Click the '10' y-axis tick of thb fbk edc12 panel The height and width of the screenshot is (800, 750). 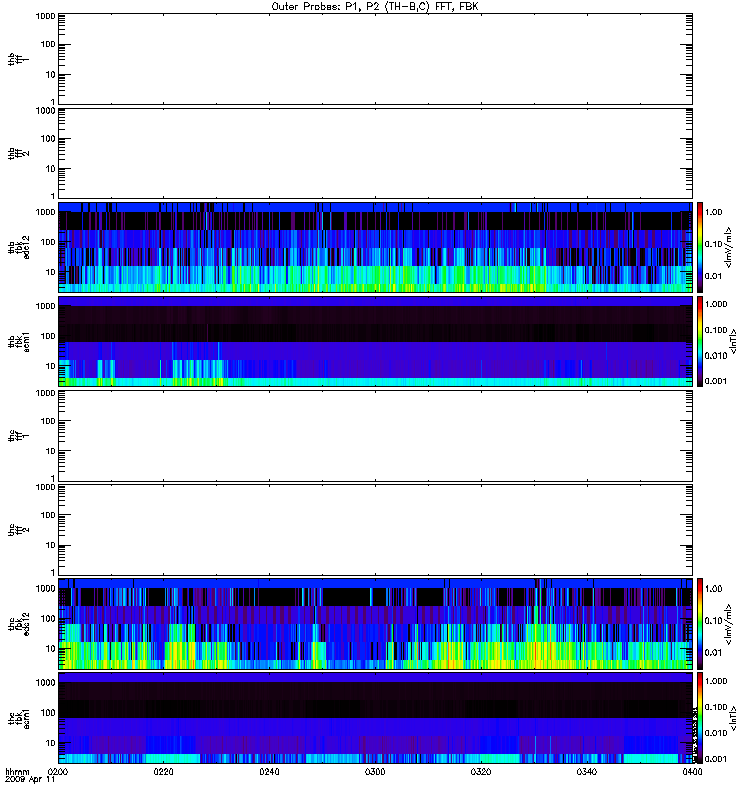[51, 272]
